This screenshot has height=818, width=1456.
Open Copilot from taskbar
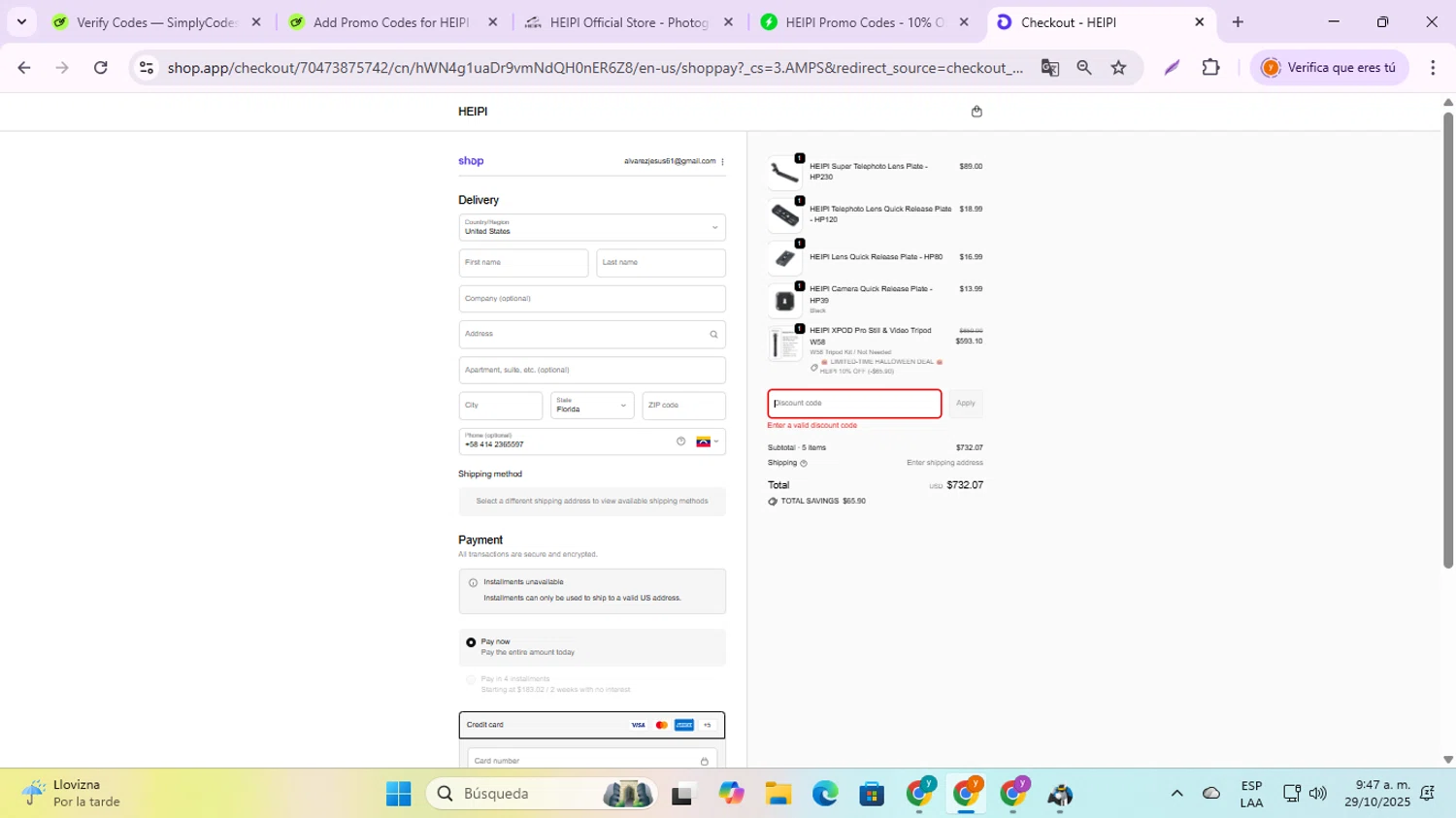pyautogui.click(x=731, y=794)
